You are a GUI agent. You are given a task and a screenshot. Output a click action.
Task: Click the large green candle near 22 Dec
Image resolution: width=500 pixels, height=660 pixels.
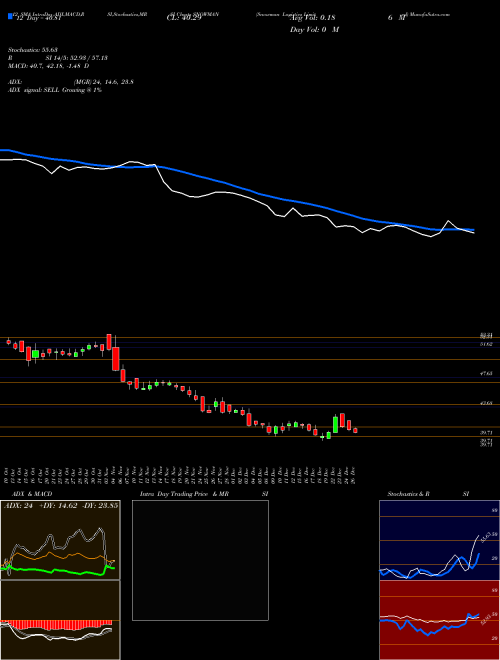pyautogui.click(x=335, y=424)
